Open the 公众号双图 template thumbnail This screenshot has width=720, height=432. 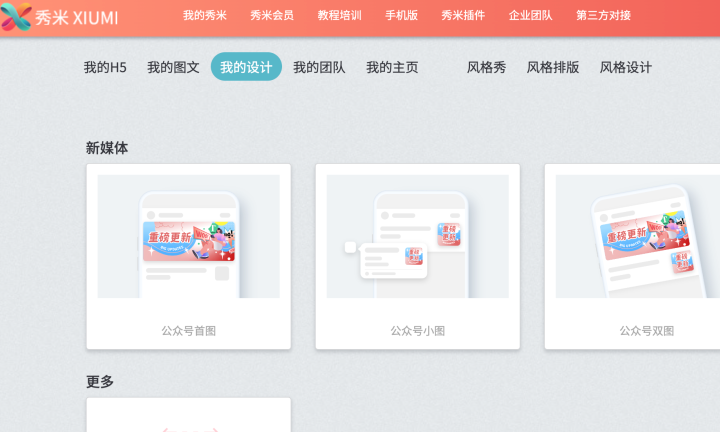click(x=638, y=236)
